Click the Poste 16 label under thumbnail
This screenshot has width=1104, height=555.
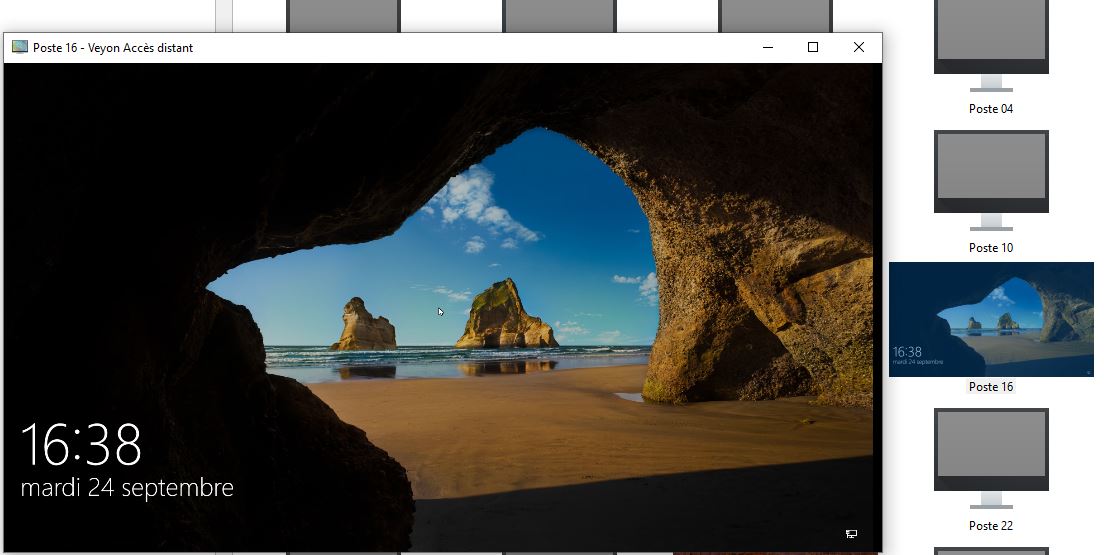[x=991, y=387]
